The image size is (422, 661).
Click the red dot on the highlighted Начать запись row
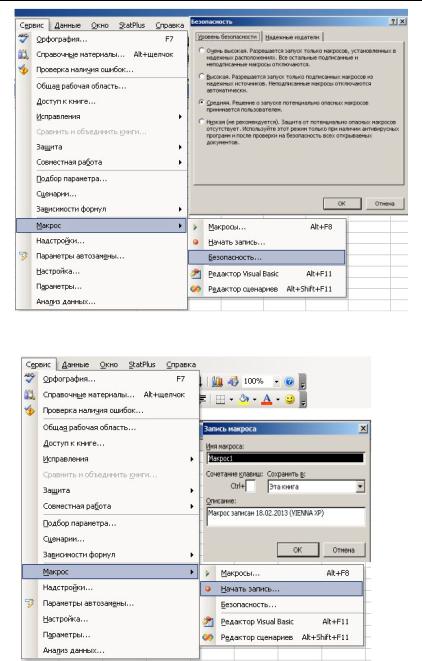pyautogui.click(x=208, y=589)
